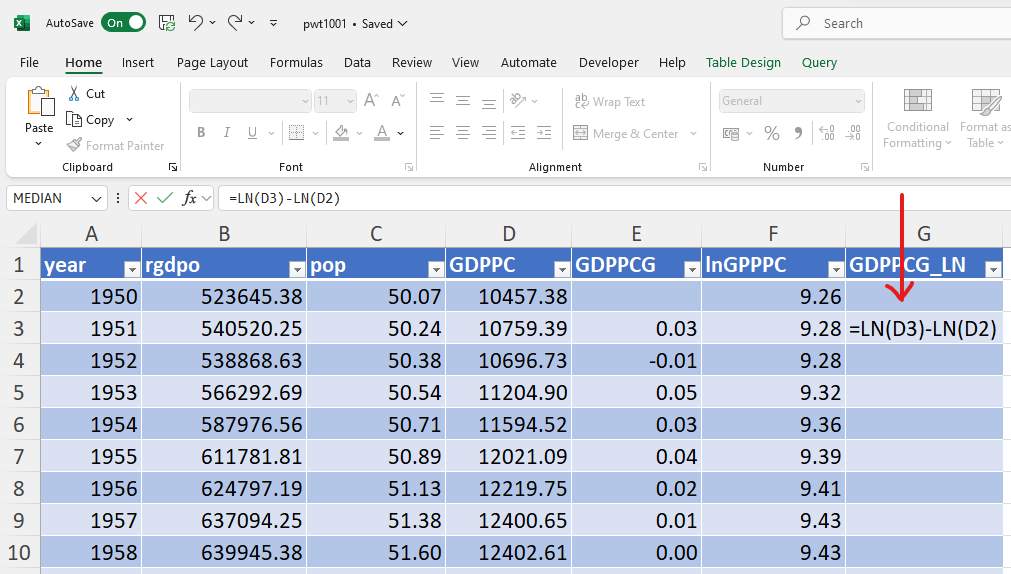The width and height of the screenshot is (1011, 574).
Task: Toggle Italic formatting
Action: 225,133
